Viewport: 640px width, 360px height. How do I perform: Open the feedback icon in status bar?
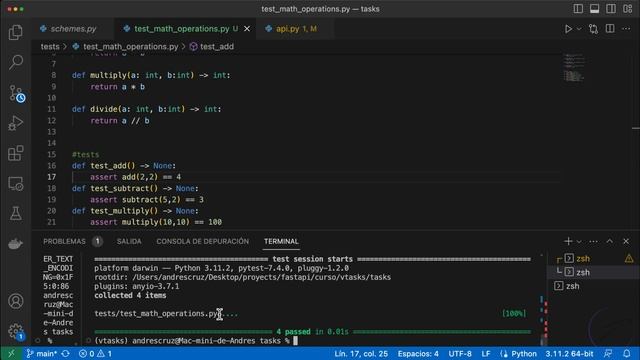[608, 353]
